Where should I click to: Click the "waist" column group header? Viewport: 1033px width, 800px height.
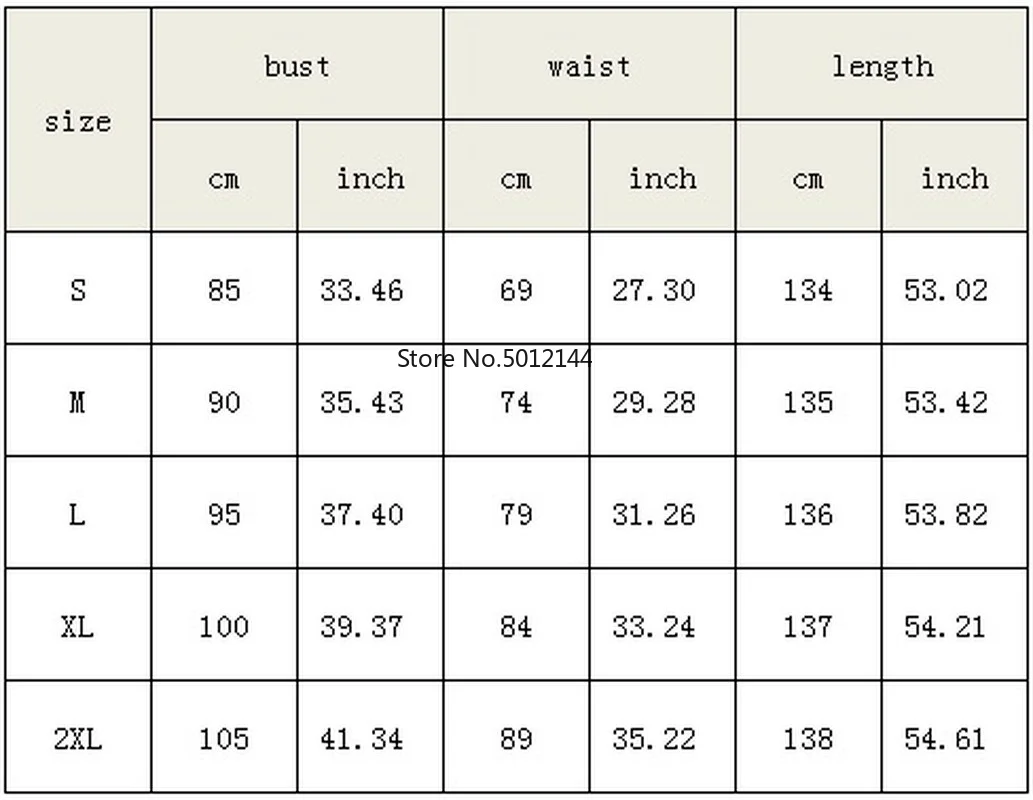pyautogui.click(x=589, y=66)
